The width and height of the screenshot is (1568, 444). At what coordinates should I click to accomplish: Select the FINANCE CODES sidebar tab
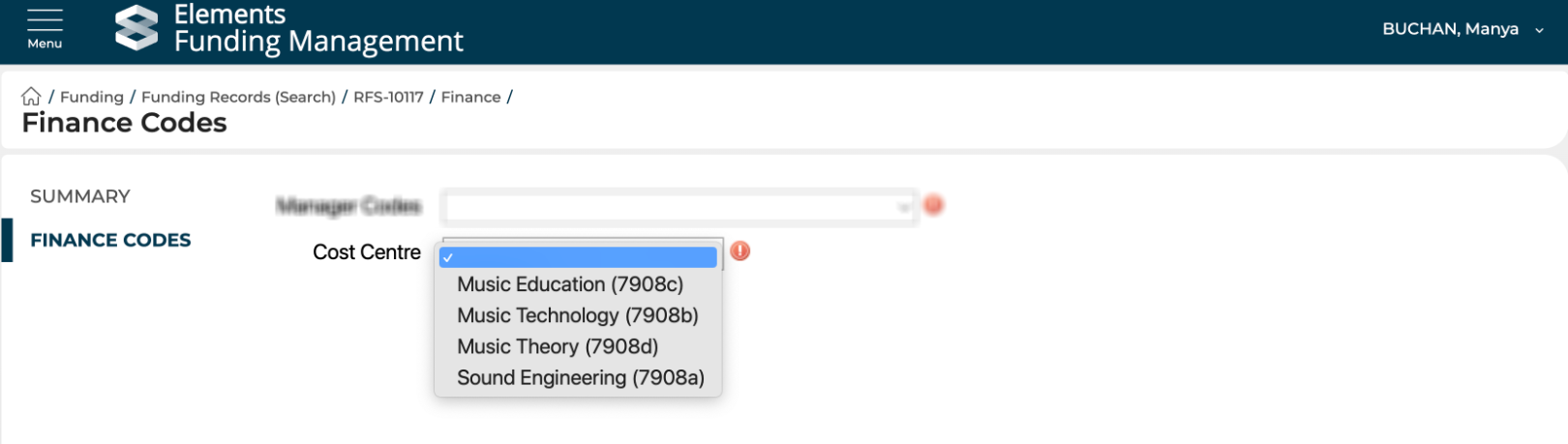[x=110, y=240]
